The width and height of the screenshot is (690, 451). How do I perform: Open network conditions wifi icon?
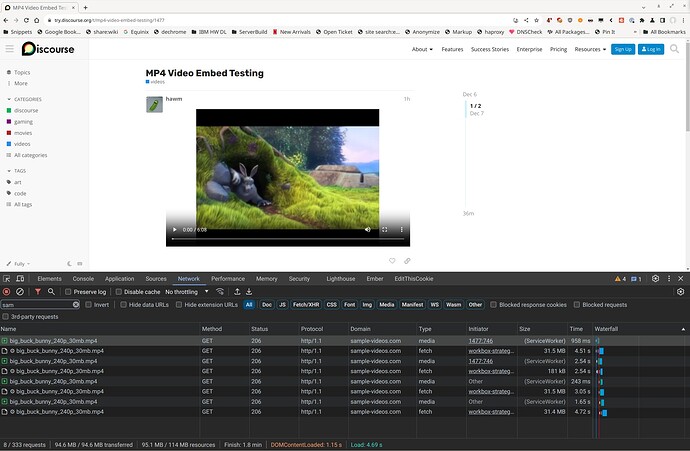pos(220,292)
